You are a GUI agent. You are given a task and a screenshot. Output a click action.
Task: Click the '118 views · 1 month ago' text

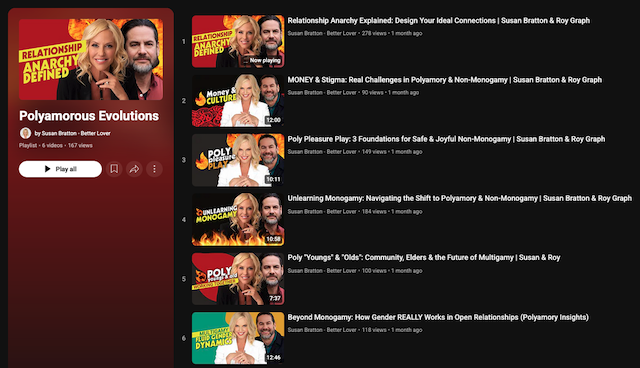(x=392, y=330)
